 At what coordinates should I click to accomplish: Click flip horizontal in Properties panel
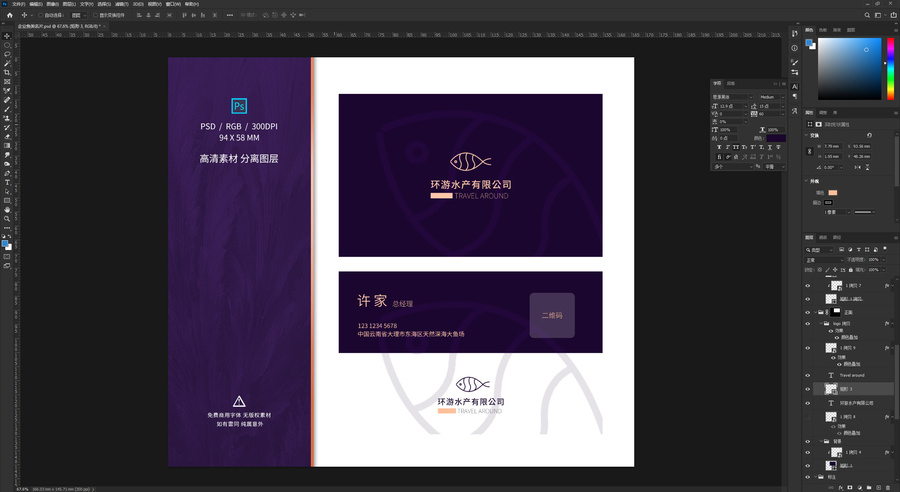(858, 167)
